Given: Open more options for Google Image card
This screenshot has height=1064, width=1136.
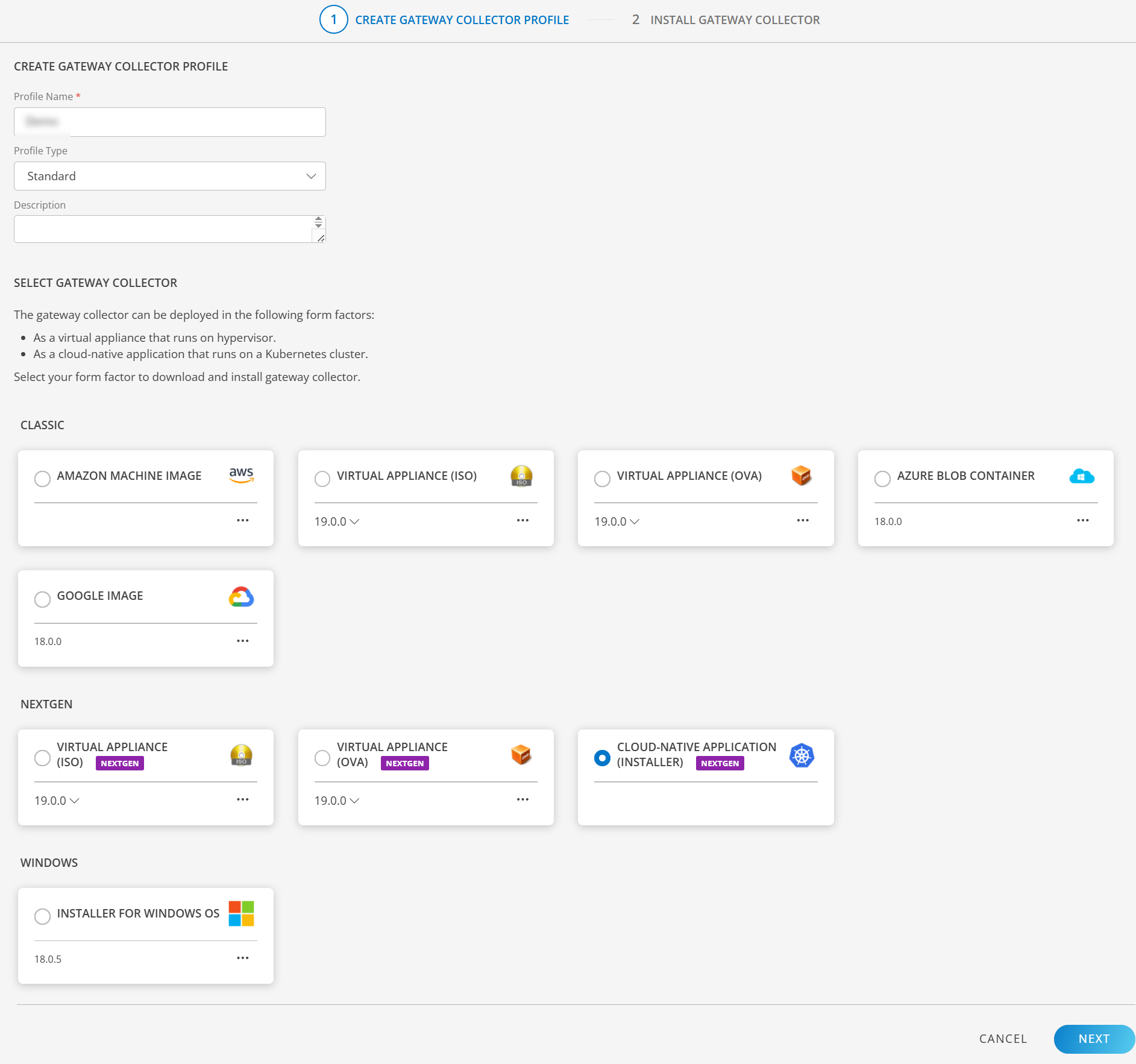Looking at the screenshot, I should [242, 641].
